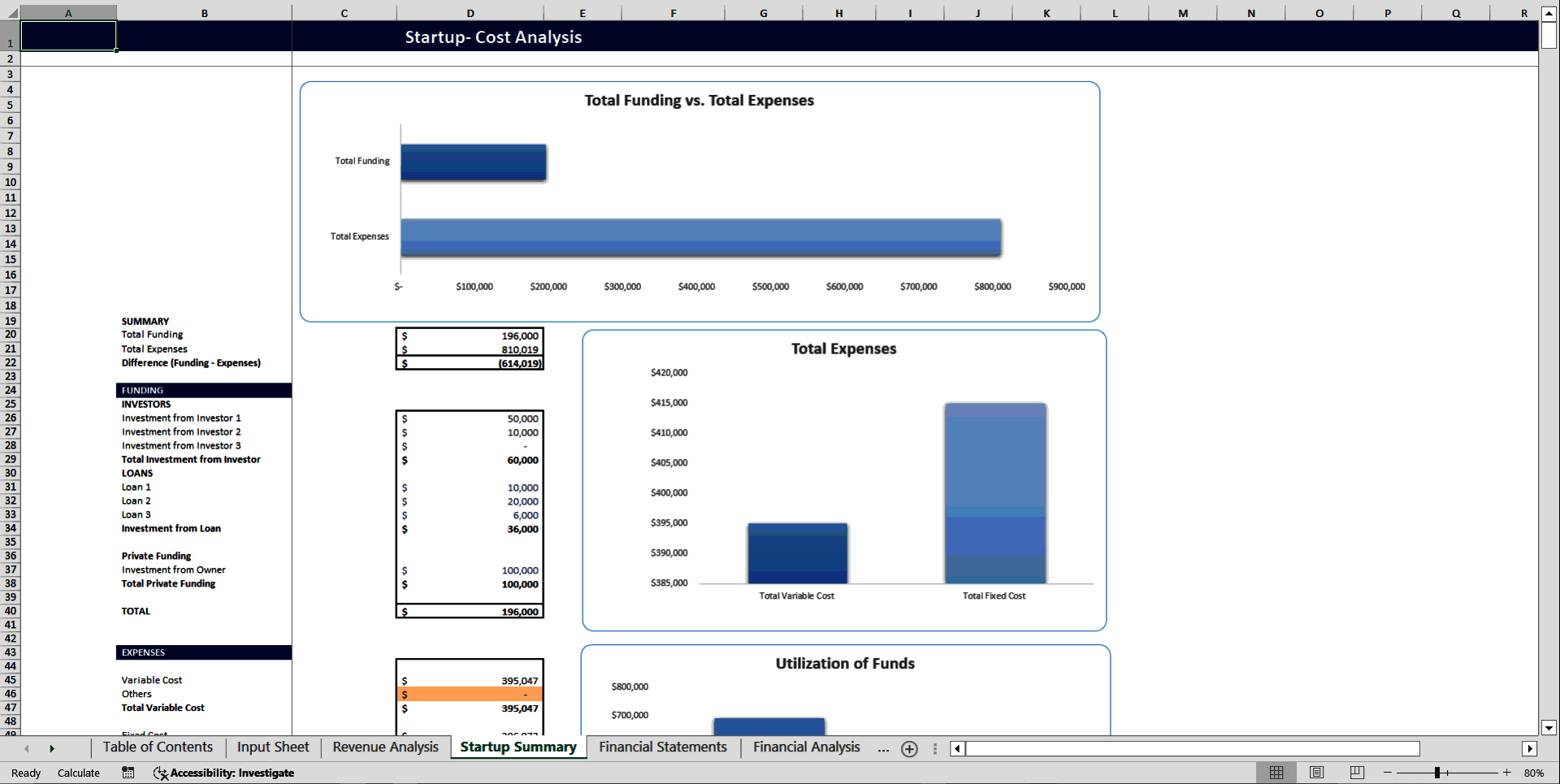The image size is (1560, 784).
Task: Click the previous sheet navigation arrow
Action: (x=26, y=748)
